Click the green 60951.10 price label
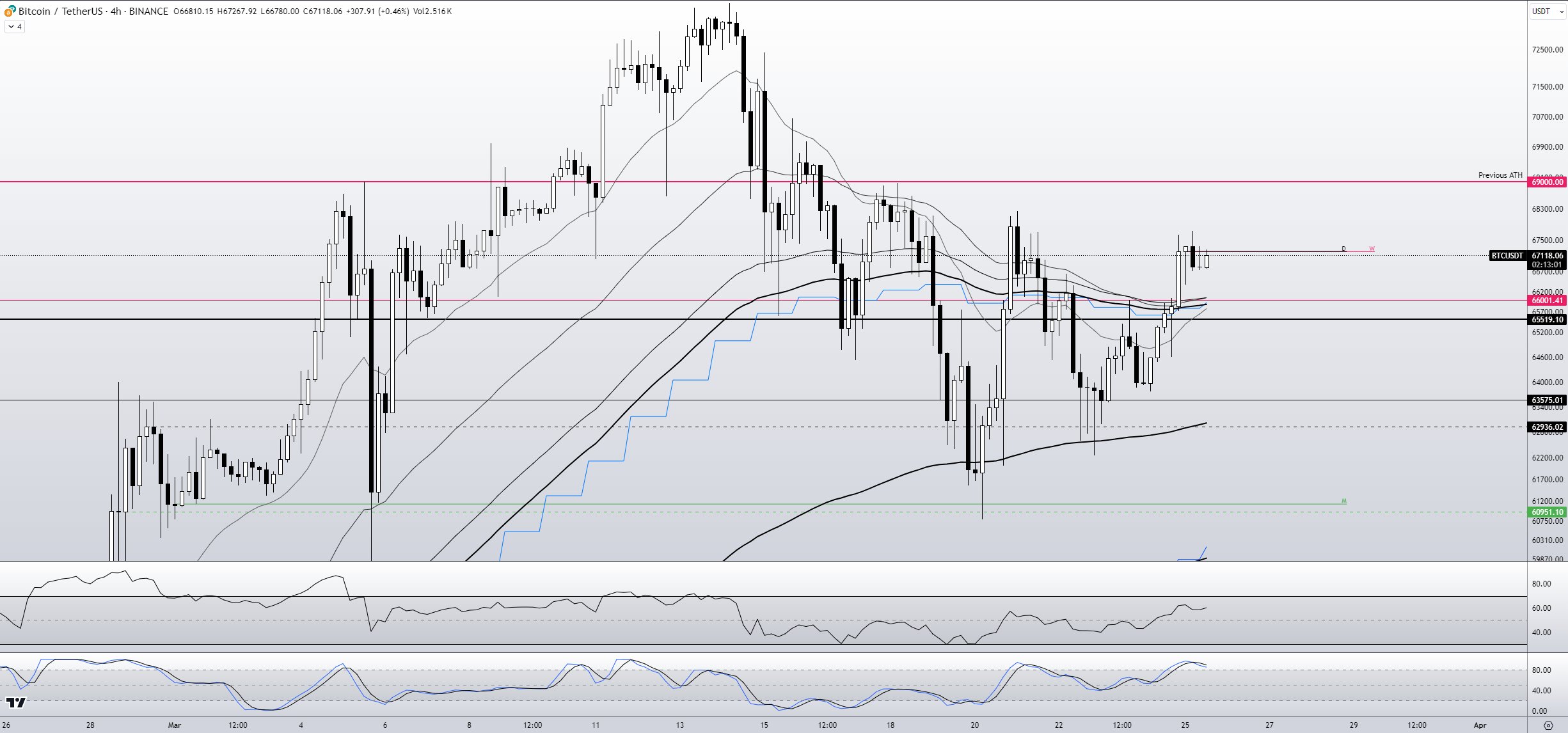1568x733 pixels. point(1547,512)
